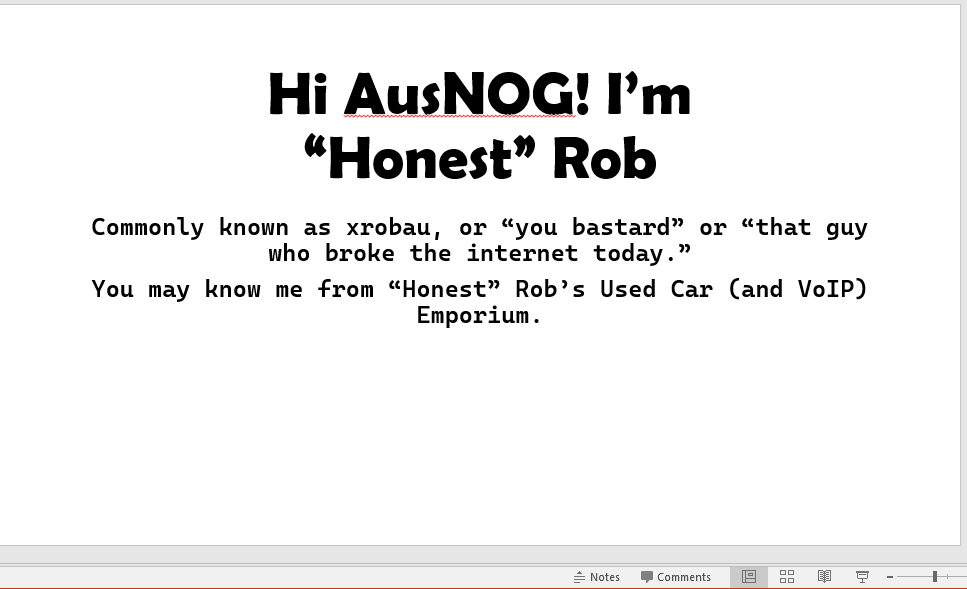
Task: Switch to Slide Sorter view
Action: click(x=787, y=577)
